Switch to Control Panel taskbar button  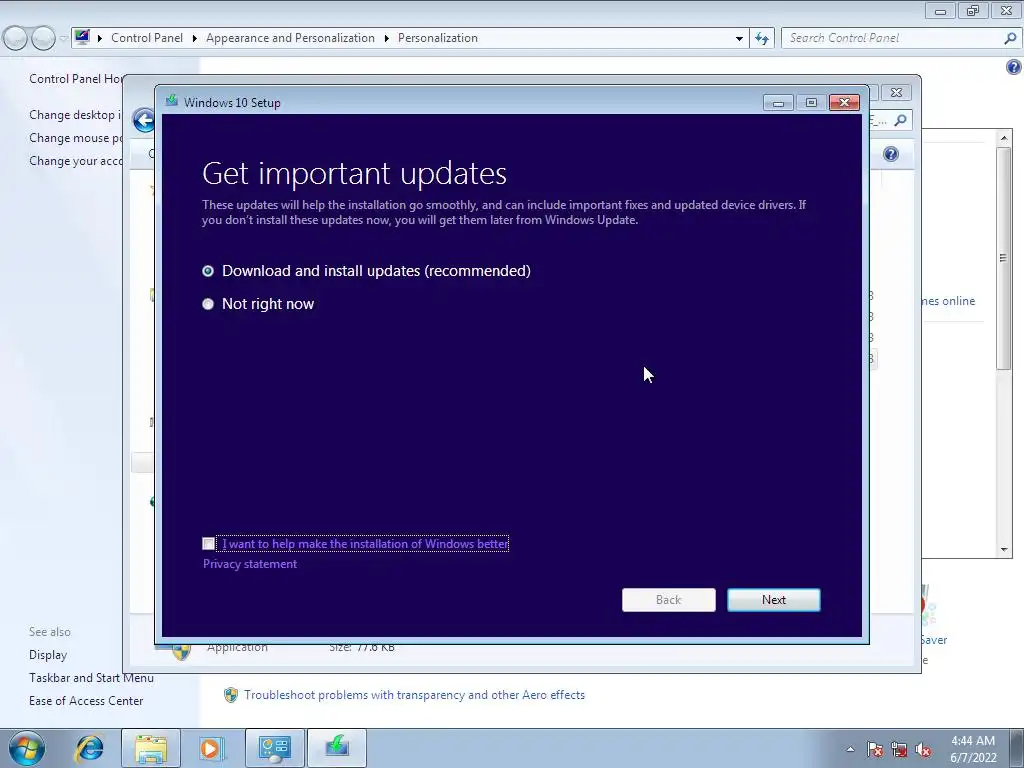(x=274, y=748)
